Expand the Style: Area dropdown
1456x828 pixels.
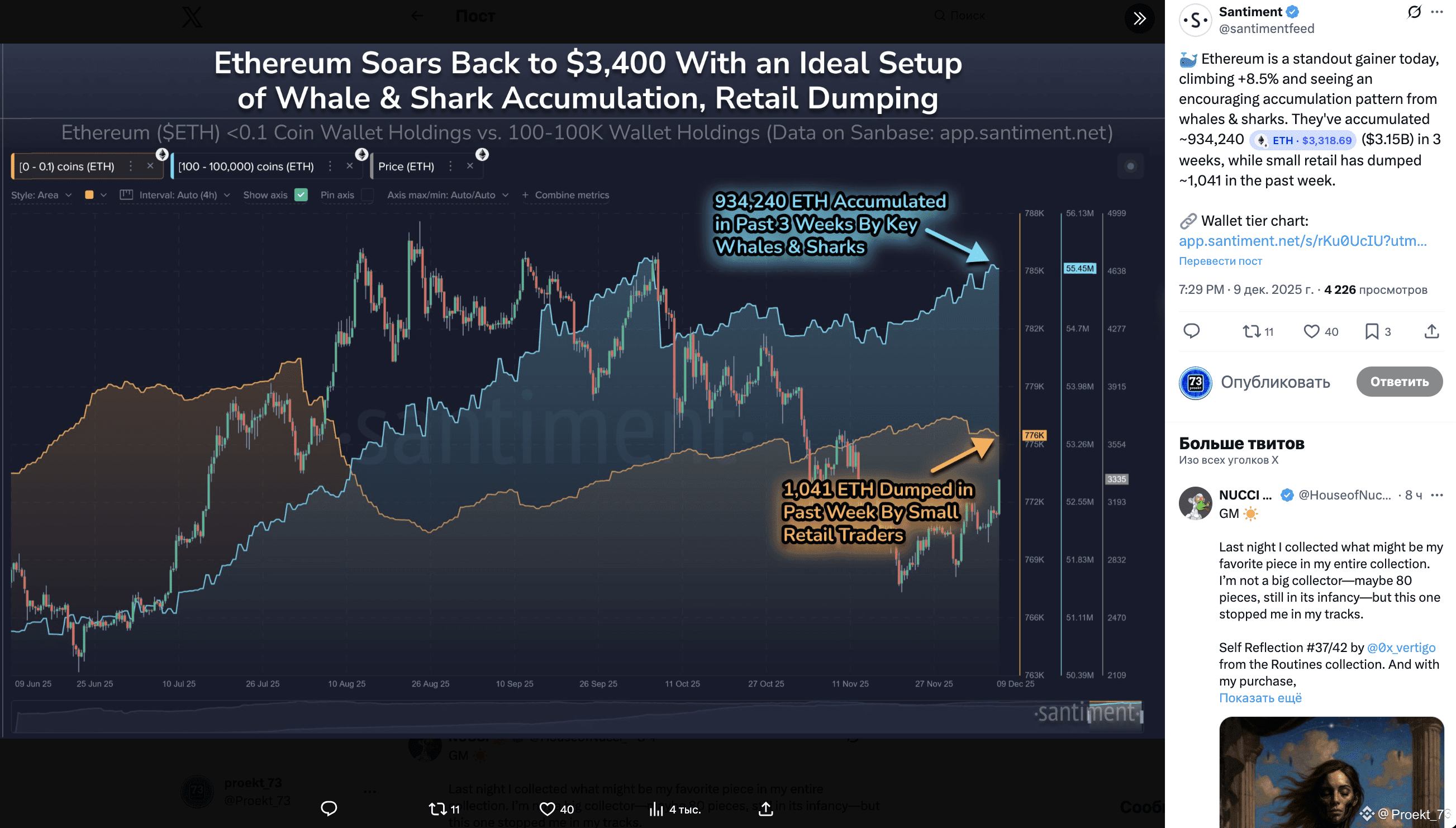coord(41,195)
